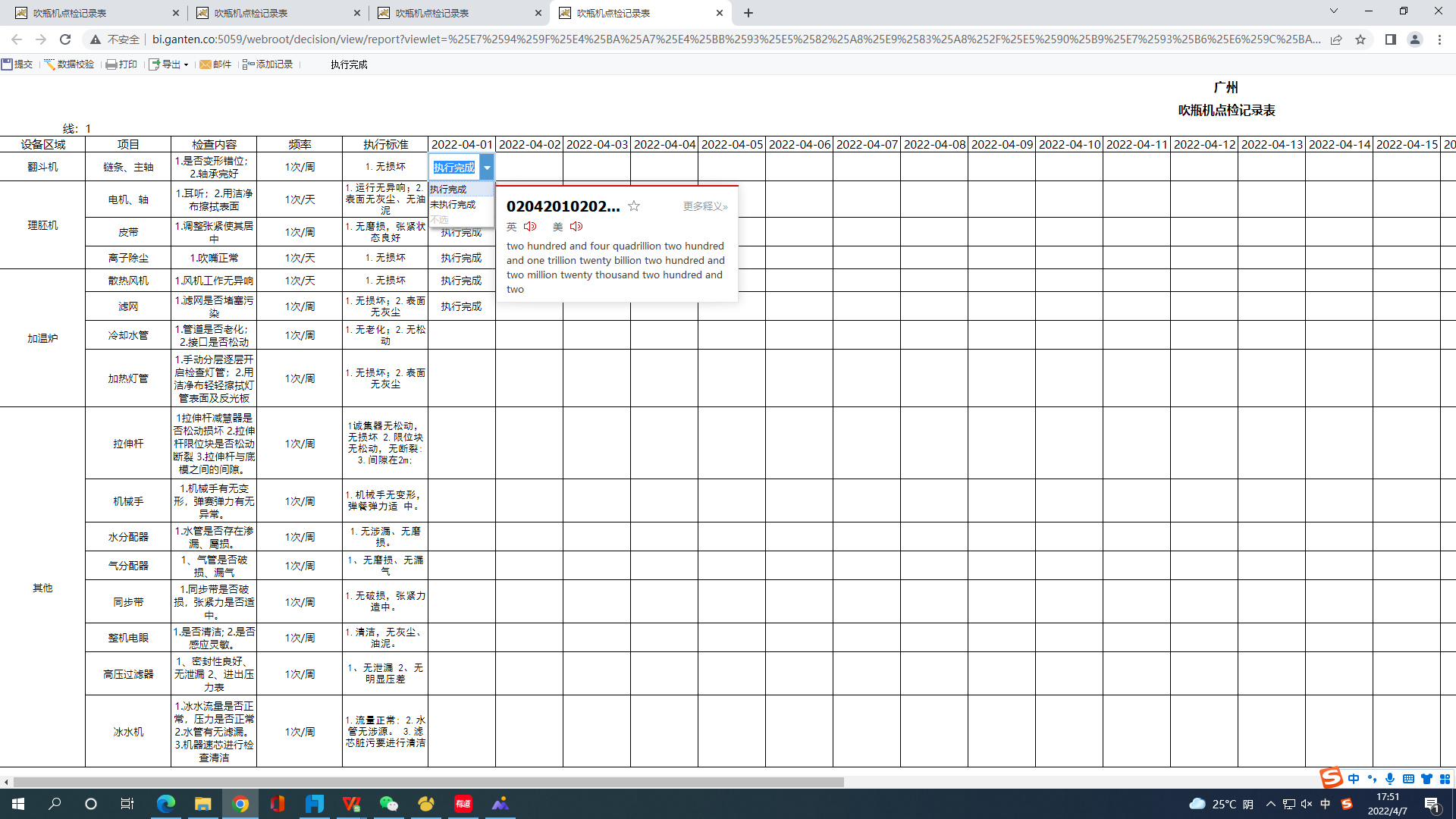Image resolution: width=1456 pixels, height=819 pixels.
Task: Open WeChat from the taskbar
Action: click(x=388, y=804)
